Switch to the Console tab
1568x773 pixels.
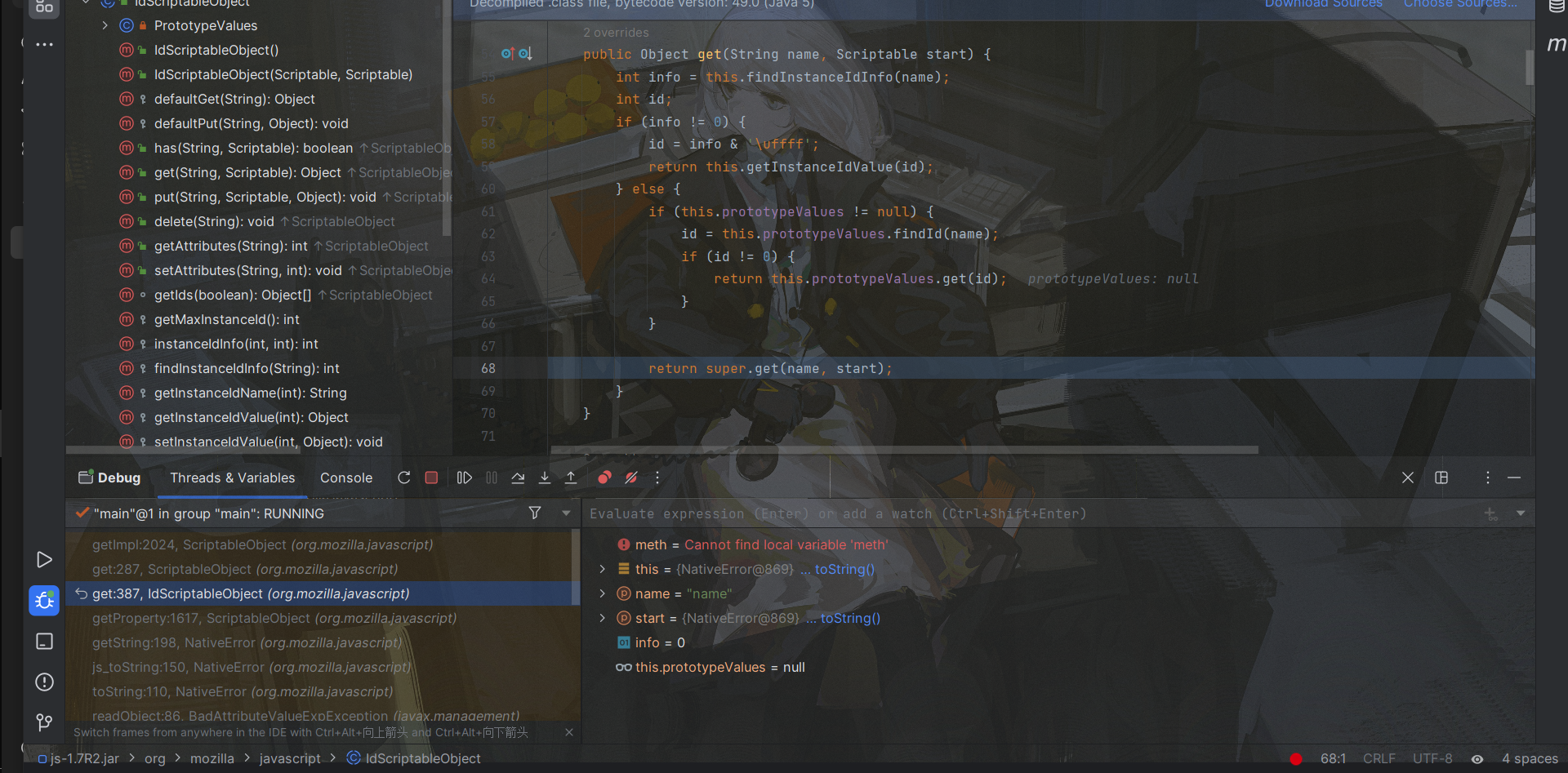(x=346, y=478)
